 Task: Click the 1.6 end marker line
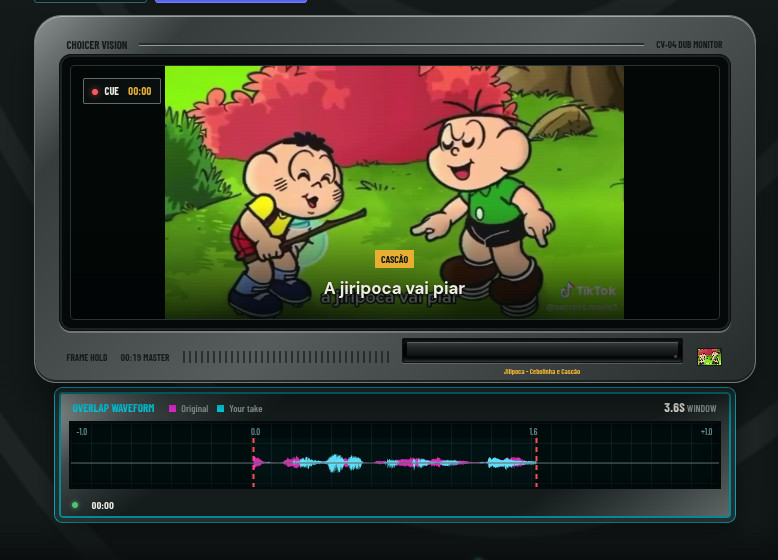click(536, 462)
